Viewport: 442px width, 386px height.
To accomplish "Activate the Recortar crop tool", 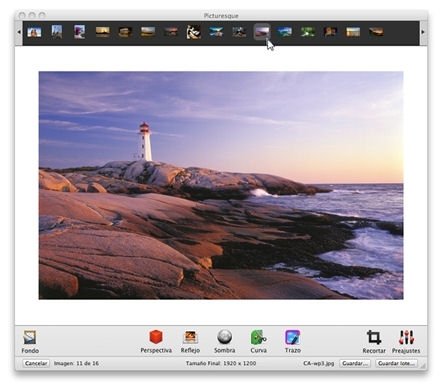I will click(x=374, y=342).
